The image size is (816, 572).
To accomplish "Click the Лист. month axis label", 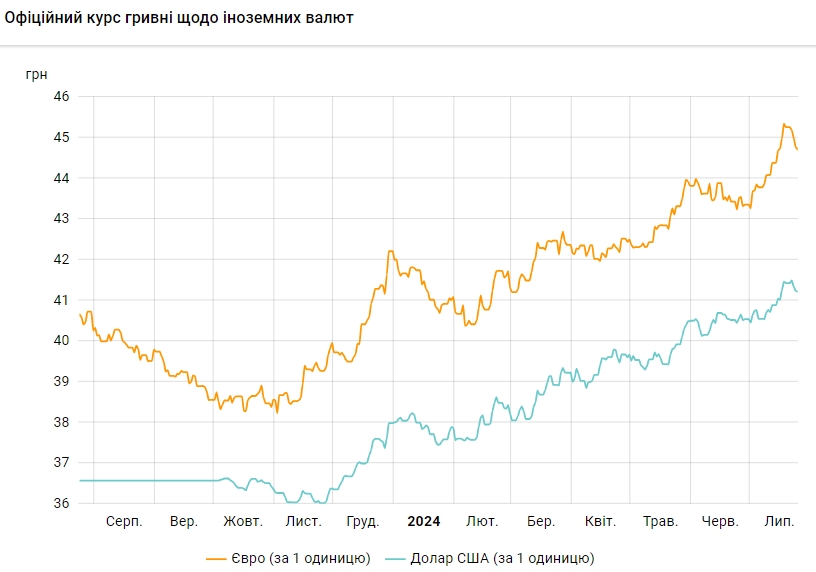I will [303, 522].
